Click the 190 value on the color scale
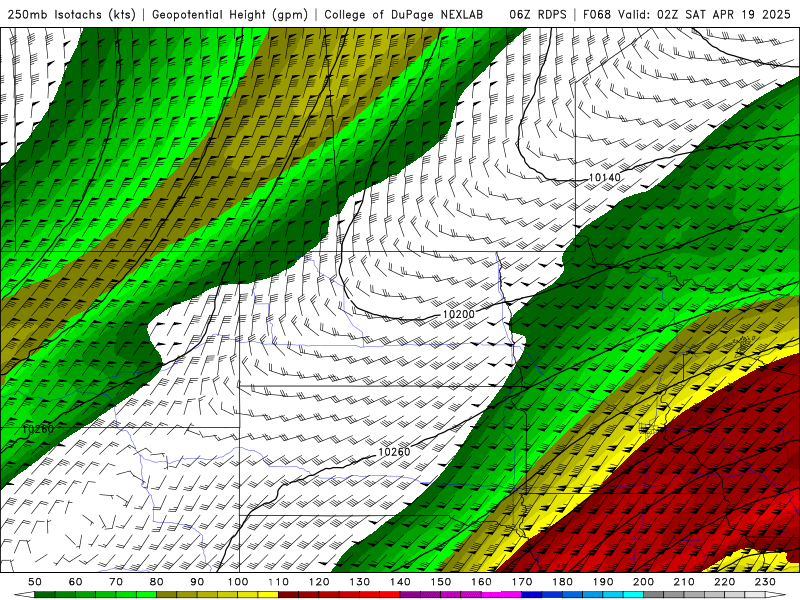The width and height of the screenshot is (800, 600). click(x=603, y=582)
